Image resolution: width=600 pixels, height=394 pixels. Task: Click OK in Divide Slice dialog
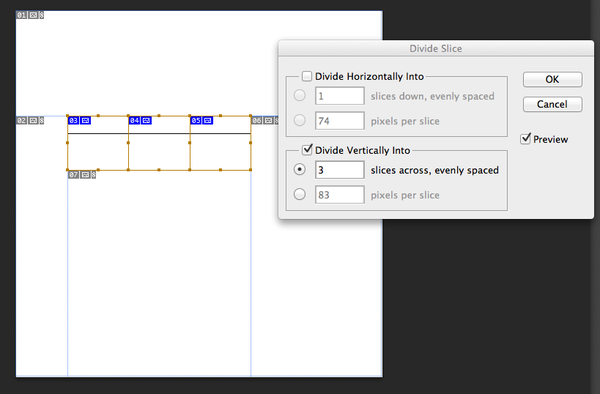[x=553, y=79]
